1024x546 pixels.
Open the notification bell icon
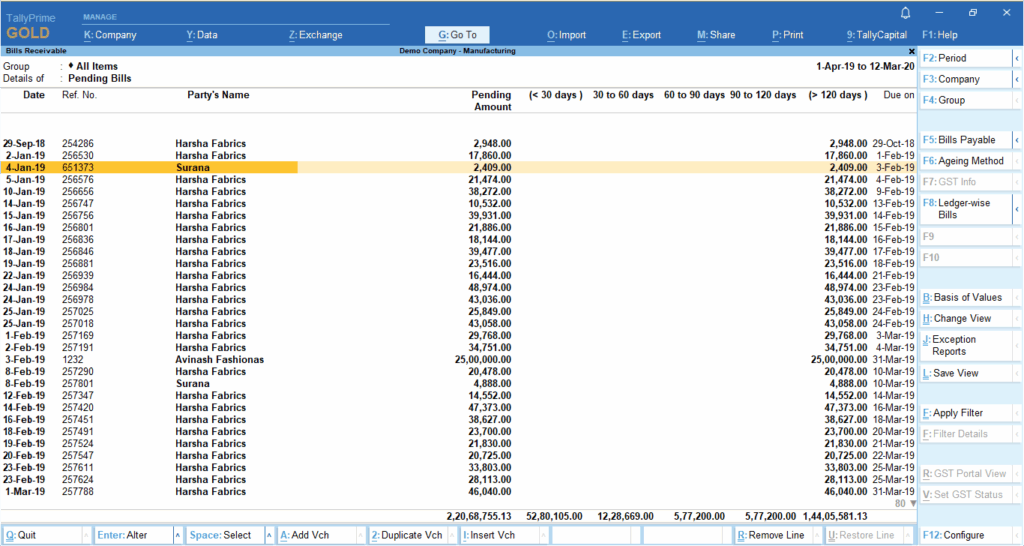click(x=905, y=13)
